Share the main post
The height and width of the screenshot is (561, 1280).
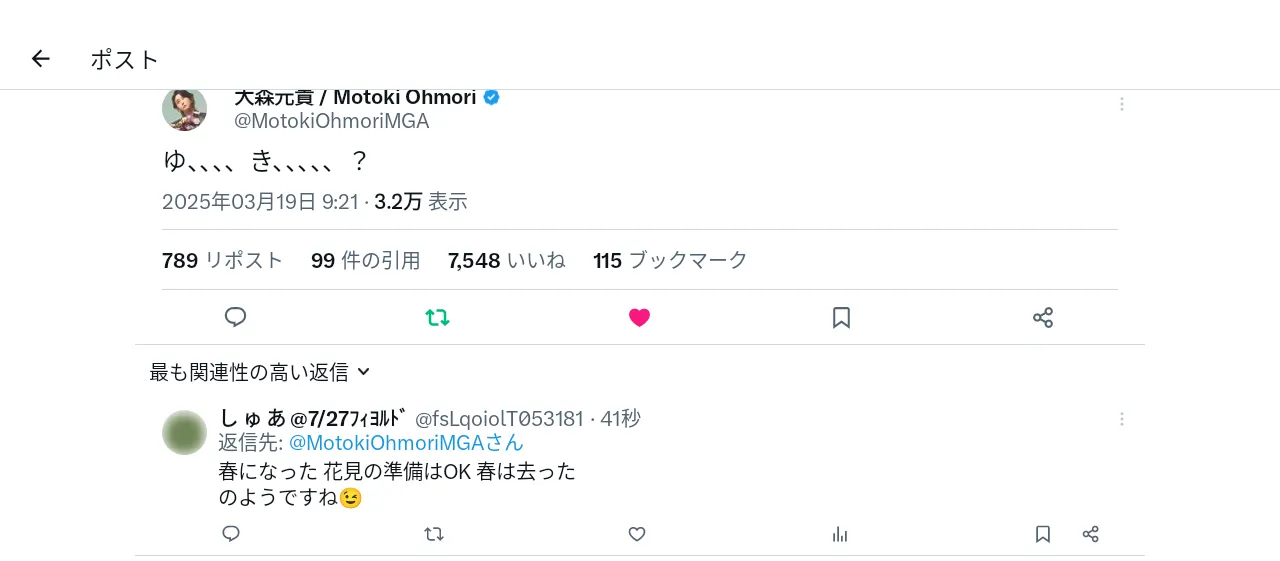(1043, 318)
